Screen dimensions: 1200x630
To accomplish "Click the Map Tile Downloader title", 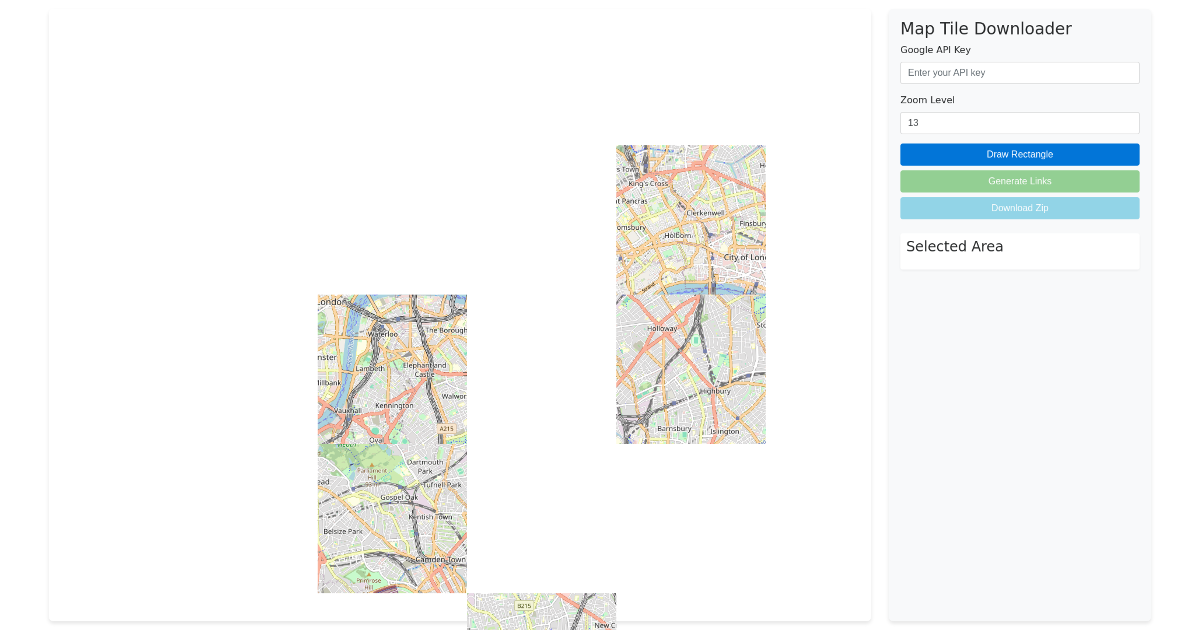I will coord(985,29).
